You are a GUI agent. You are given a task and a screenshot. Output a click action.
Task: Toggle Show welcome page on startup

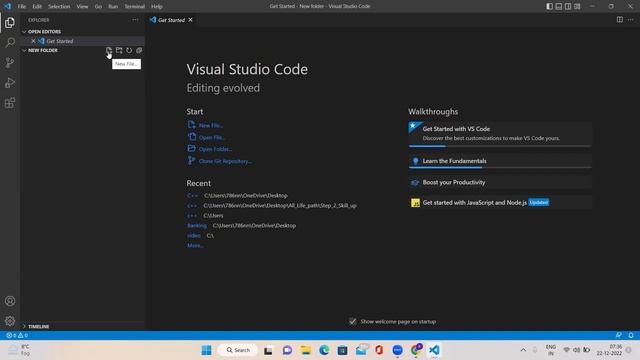353,322
